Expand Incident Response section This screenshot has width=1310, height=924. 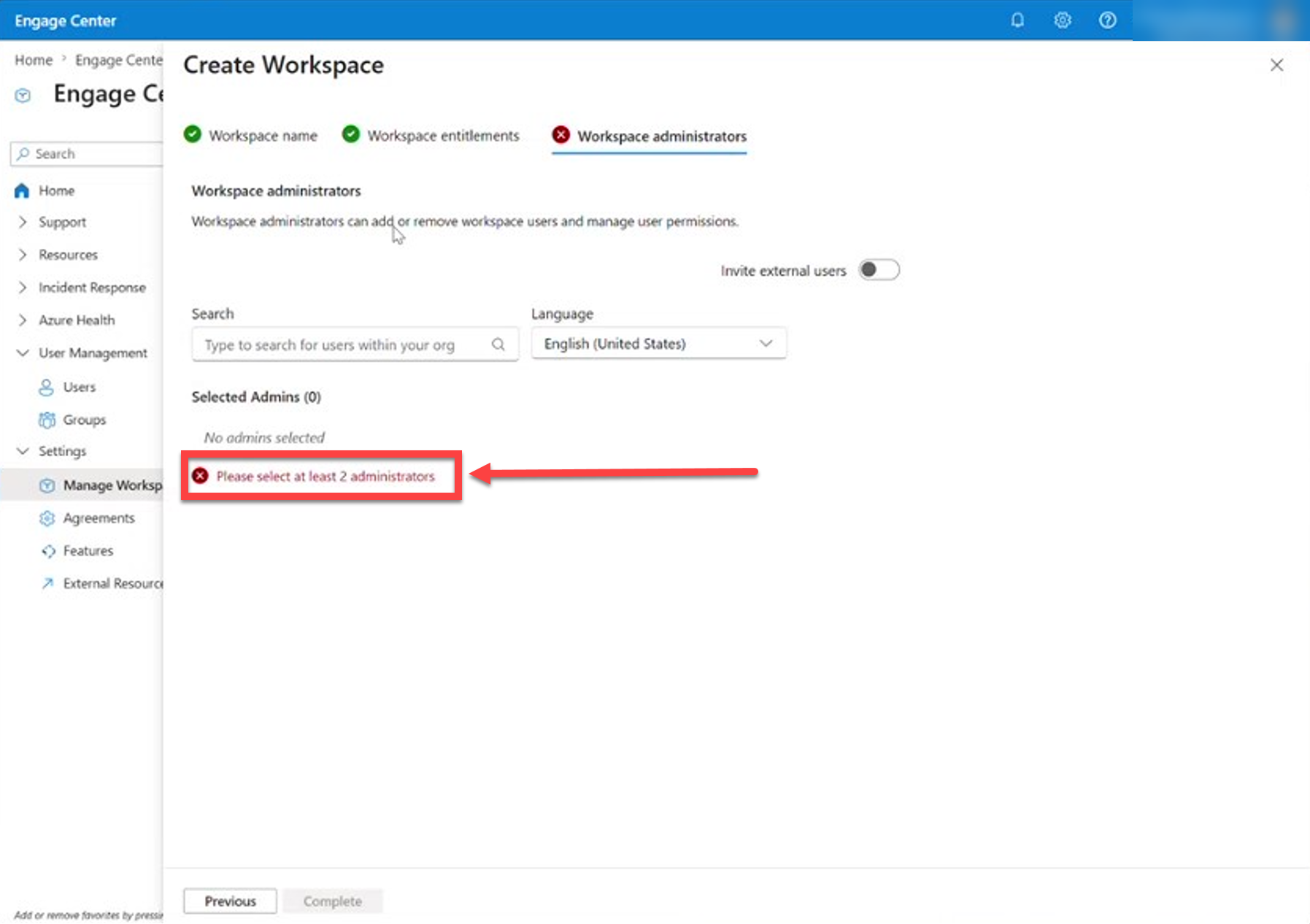pos(23,288)
